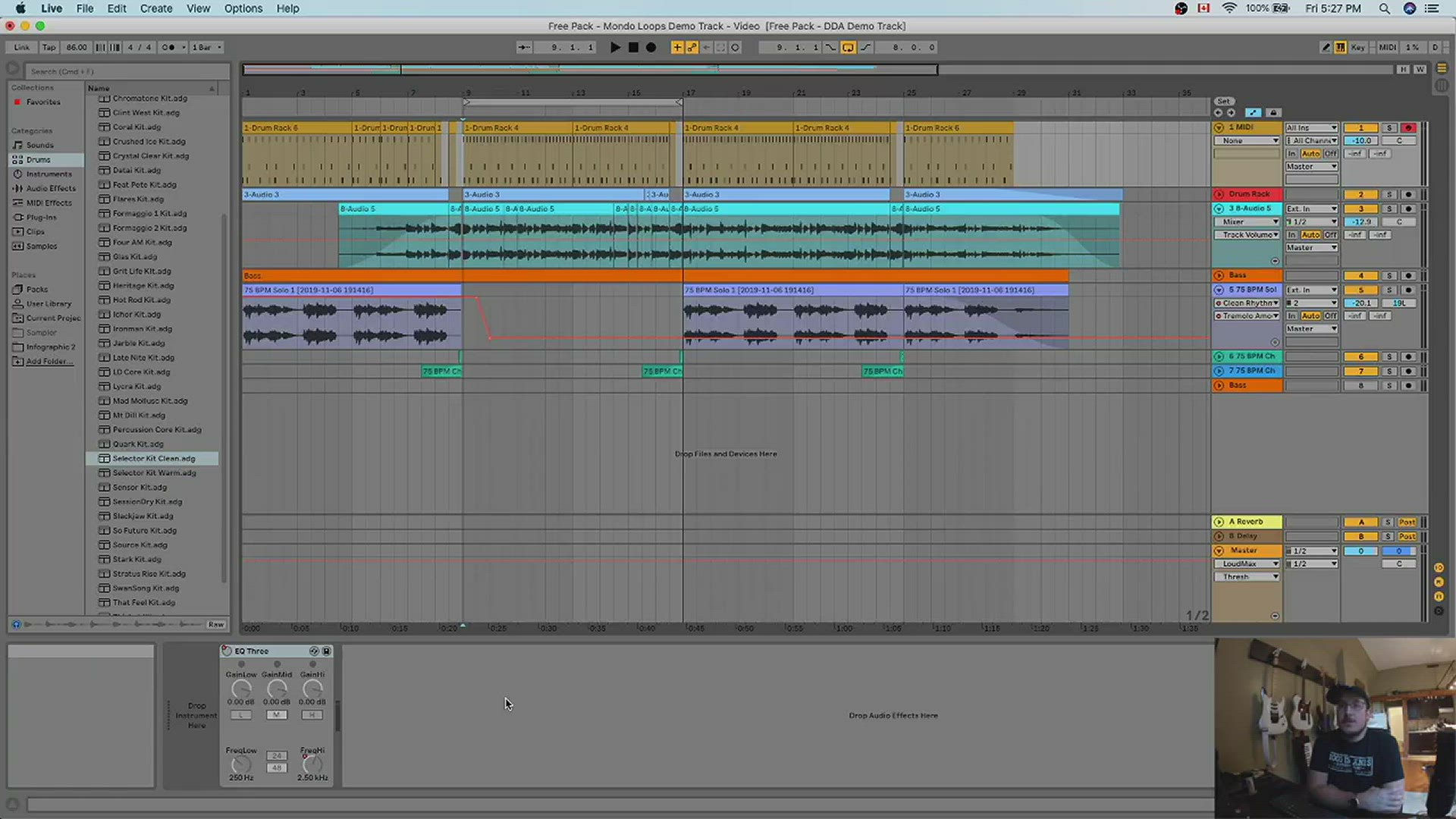This screenshot has width=1456, height=819.
Task: Open the Help menu
Action: tap(287, 8)
